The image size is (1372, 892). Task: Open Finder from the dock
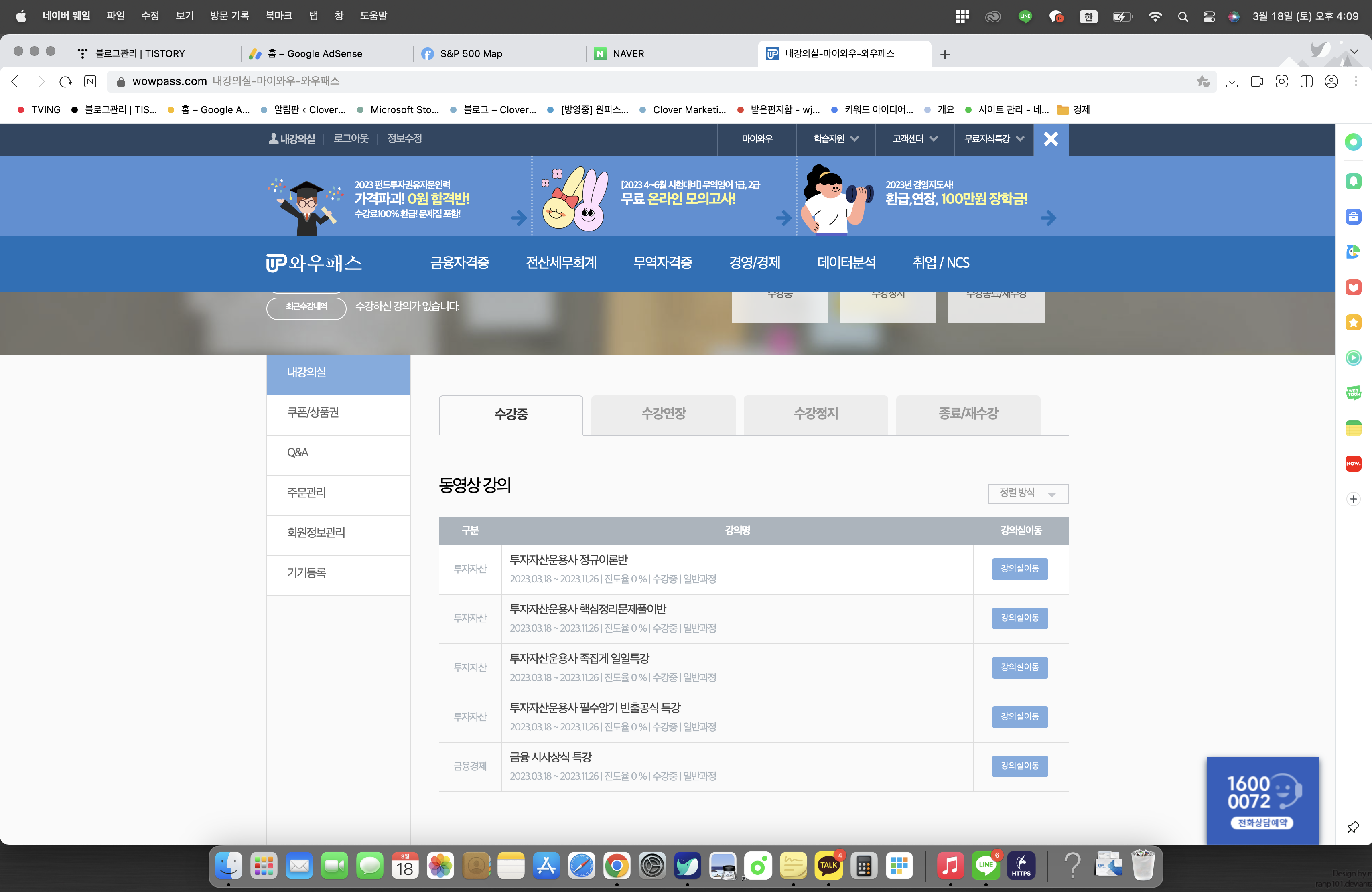tap(229, 866)
